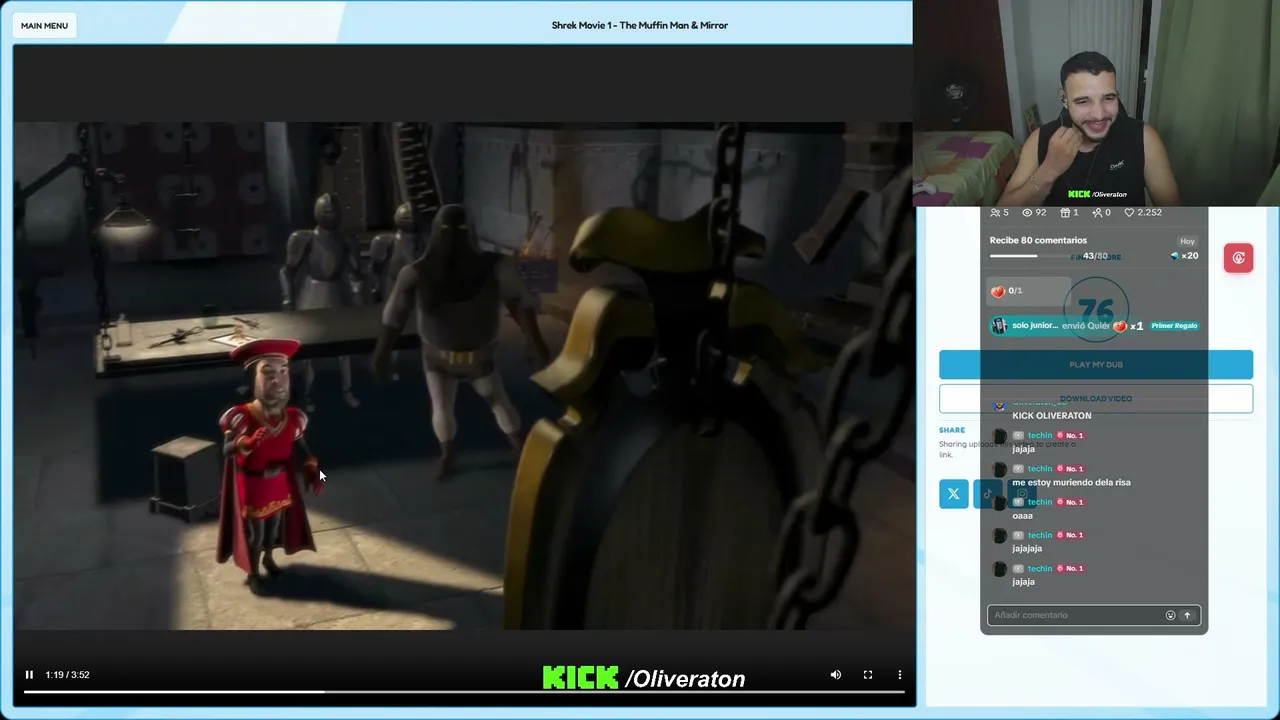
Task: Click the streamer webcam feed
Action: coord(1097,102)
